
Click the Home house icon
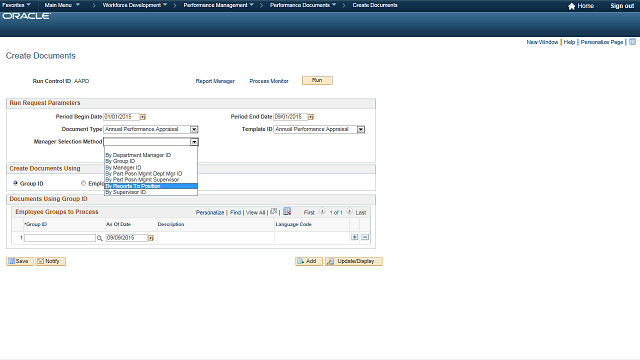(x=571, y=6)
